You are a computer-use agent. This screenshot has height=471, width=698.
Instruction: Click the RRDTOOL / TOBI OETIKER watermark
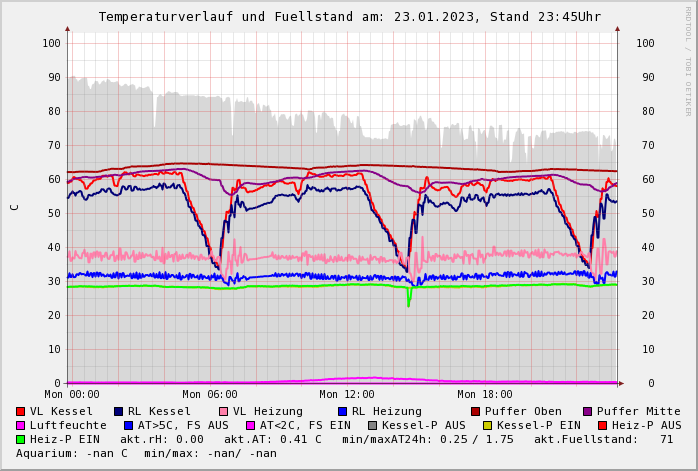click(688, 60)
